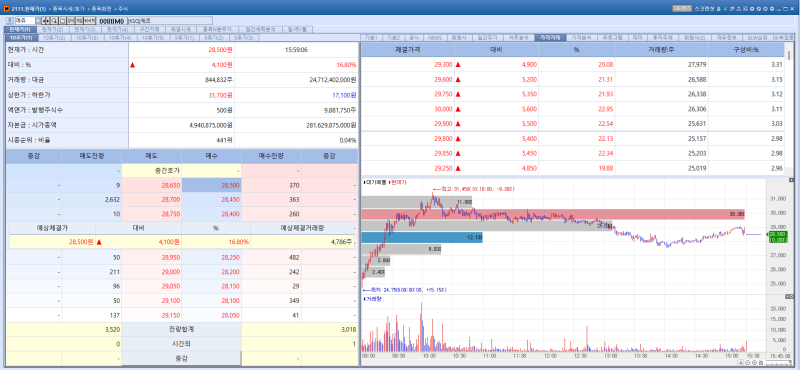Click the chart zoom-in plus icon

pos(755,362)
